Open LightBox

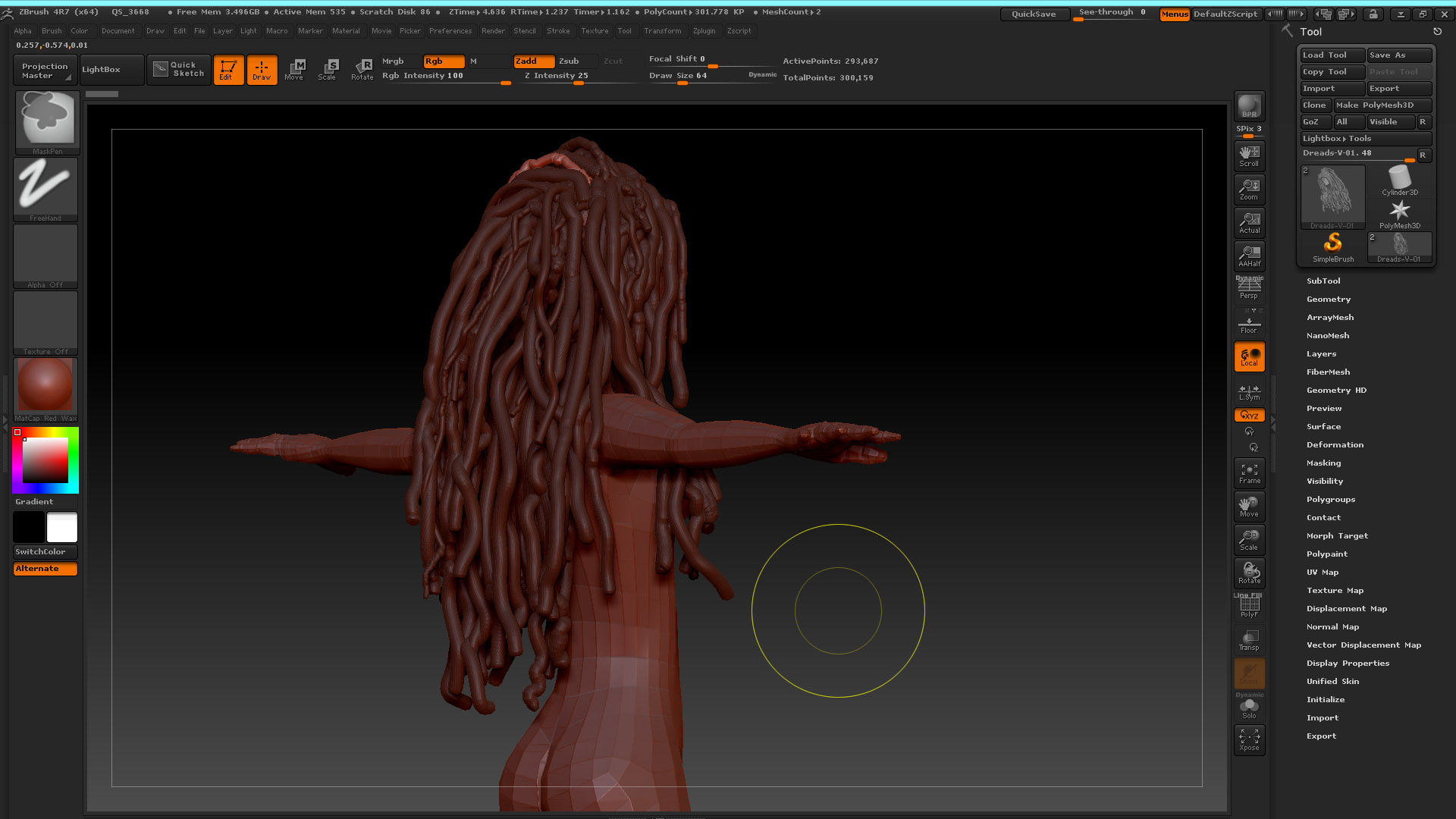click(x=111, y=69)
